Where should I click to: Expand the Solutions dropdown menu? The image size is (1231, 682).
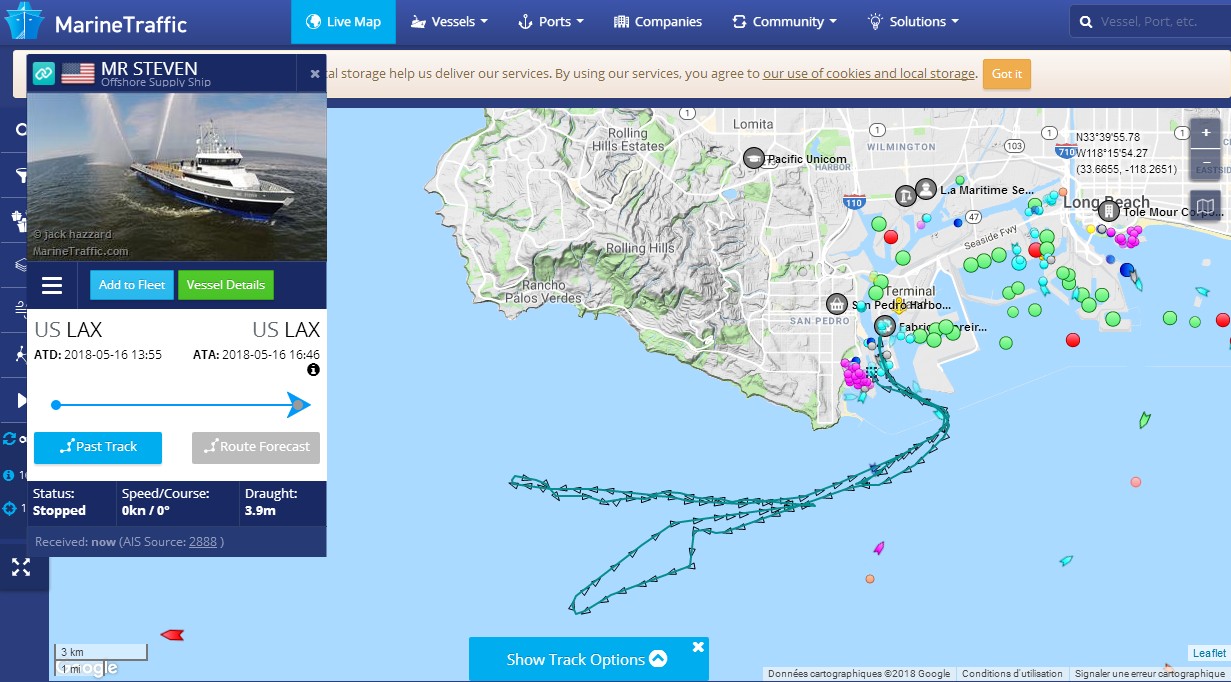pos(912,22)
